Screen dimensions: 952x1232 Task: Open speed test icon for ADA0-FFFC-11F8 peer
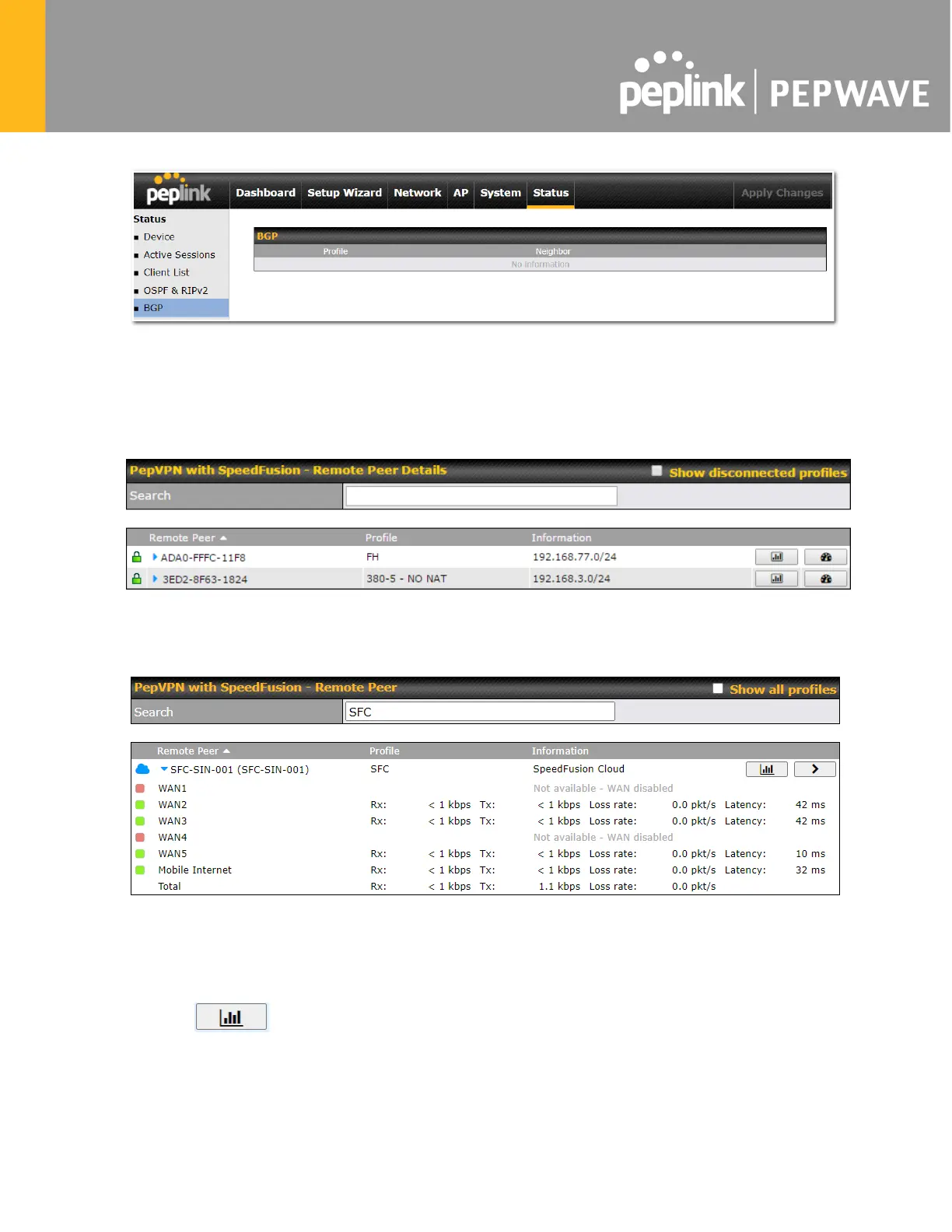pyautogui.click(x=825, y=557)
